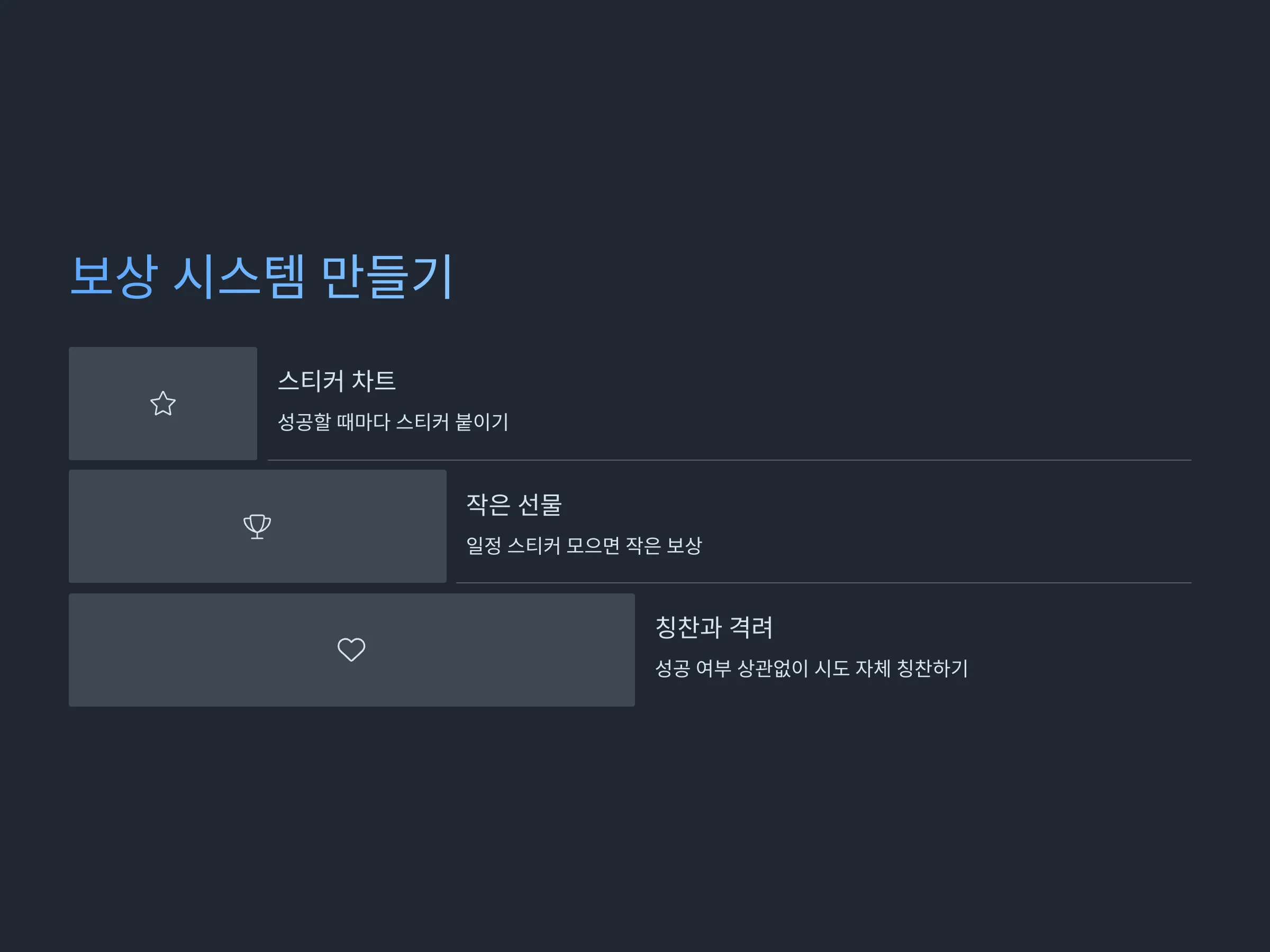The image size is (1270, 952).
Task: Click the word 차트 in the first heading
Action: click(x=373, y=381)
